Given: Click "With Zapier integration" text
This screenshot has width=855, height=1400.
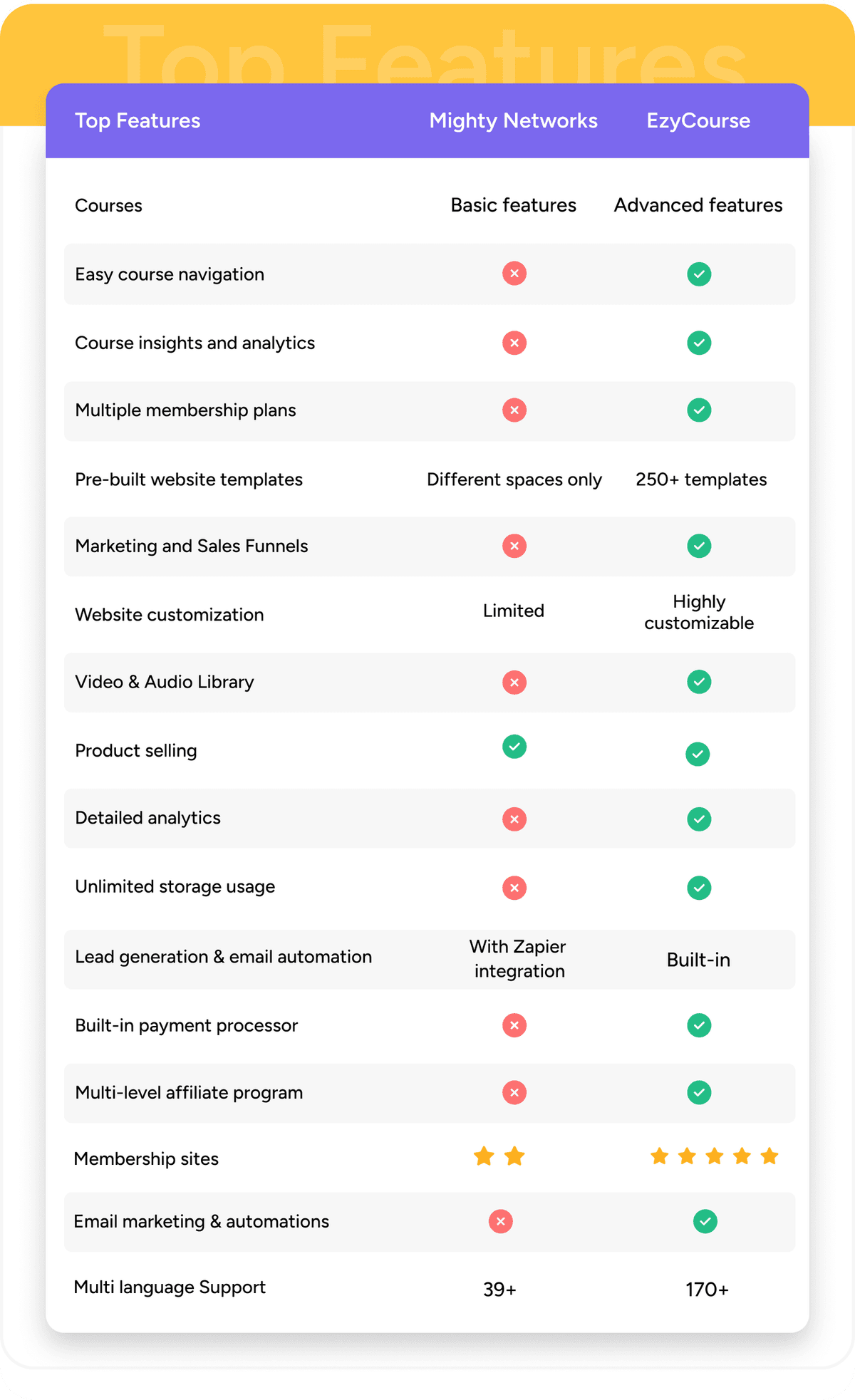Looking at the screenshot, I should [x=518, y=958].
